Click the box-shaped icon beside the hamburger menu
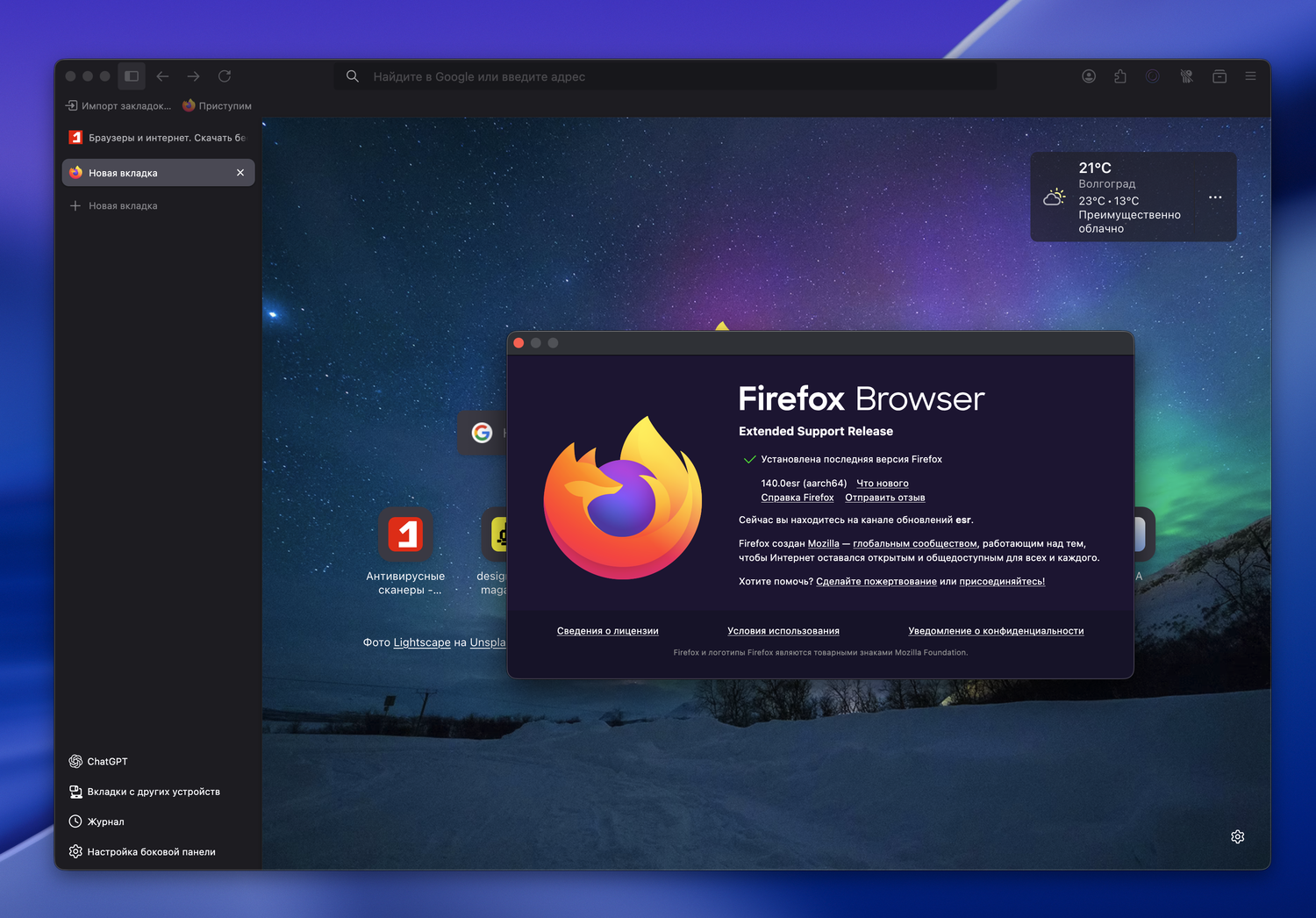The width and height of the screenshot is (1316, 918). click(1219, 76)
